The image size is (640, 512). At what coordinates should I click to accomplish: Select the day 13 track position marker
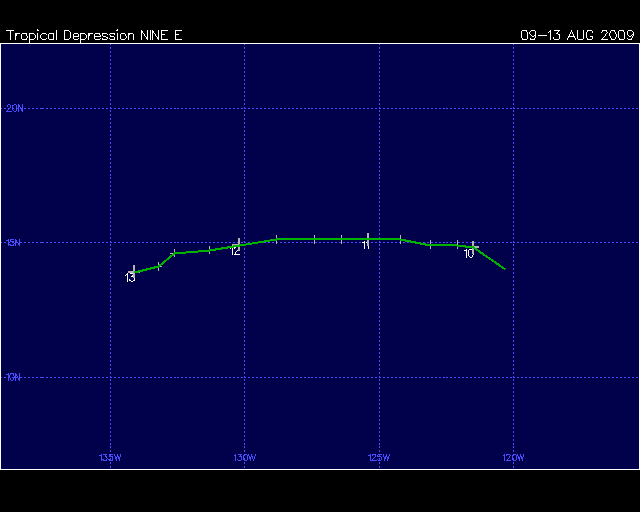[133, 271]
